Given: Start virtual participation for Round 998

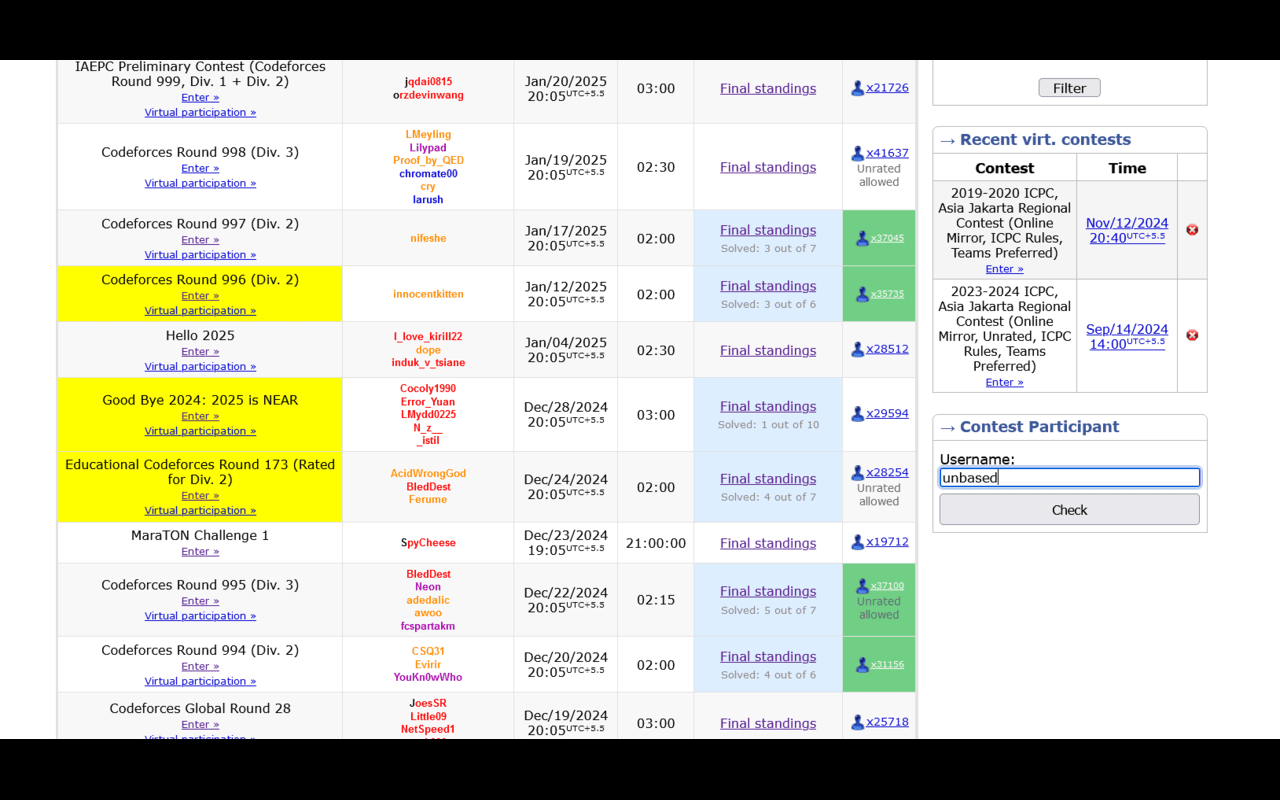Looking at the screenshot, I should coord(200,184).
